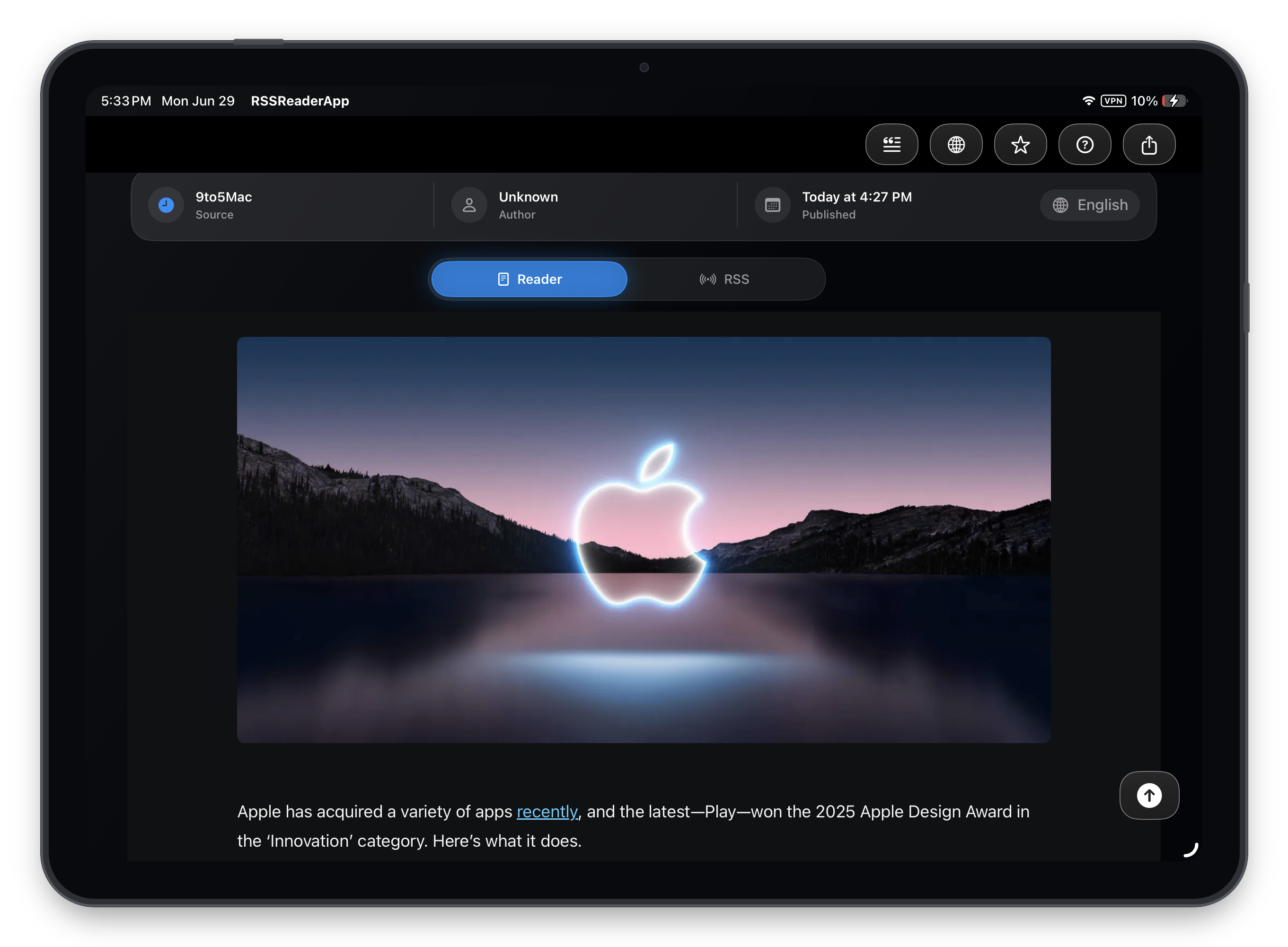The image size is (1288, 947).
Task: Tap the 9to5Mac source clock icon
Action: tap(166, 205)
